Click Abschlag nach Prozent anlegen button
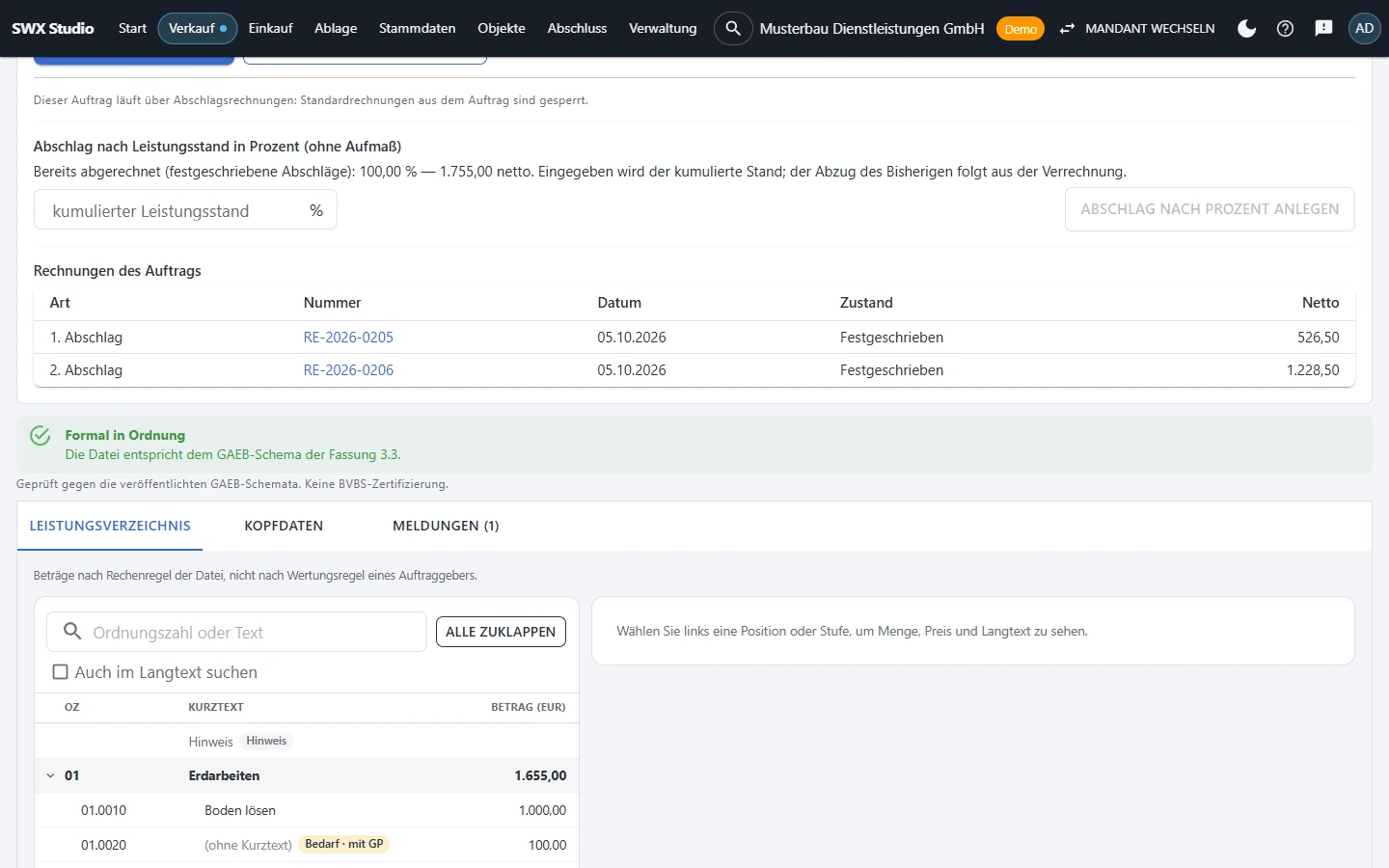Screen dimensions: 1389x868 (x=1210, y=209)
